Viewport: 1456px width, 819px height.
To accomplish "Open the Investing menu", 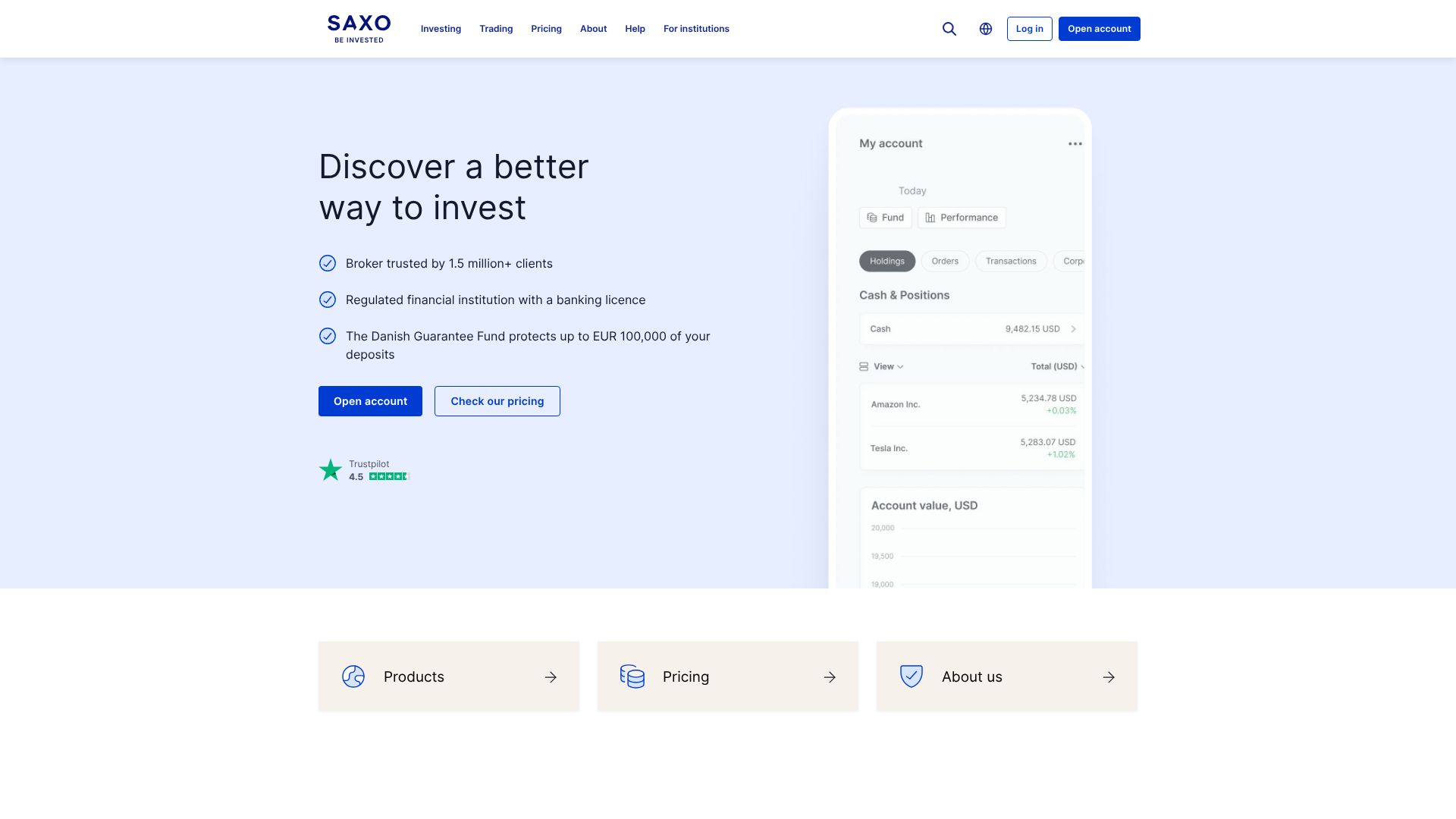I will (x=441, y=29).
